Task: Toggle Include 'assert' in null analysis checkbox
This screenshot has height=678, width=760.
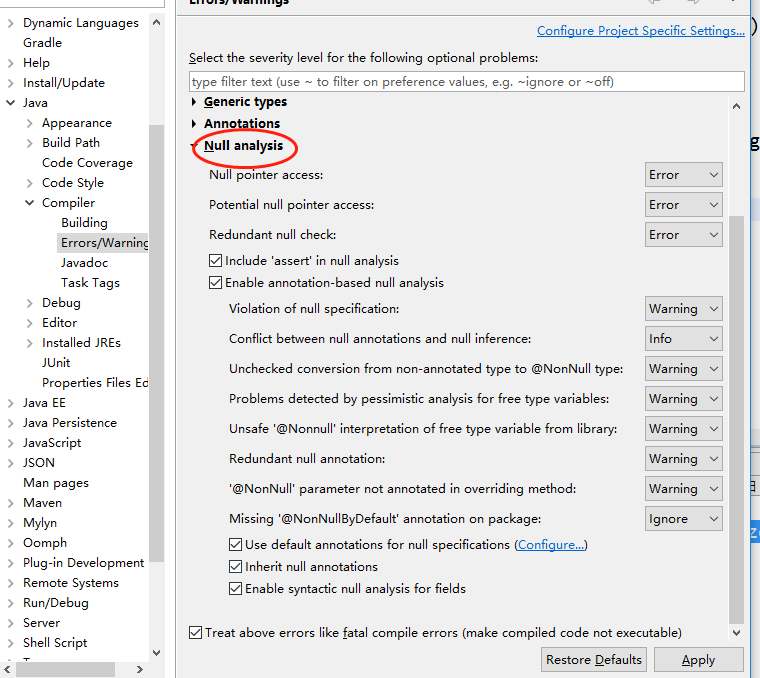Action: pos(215,261)
